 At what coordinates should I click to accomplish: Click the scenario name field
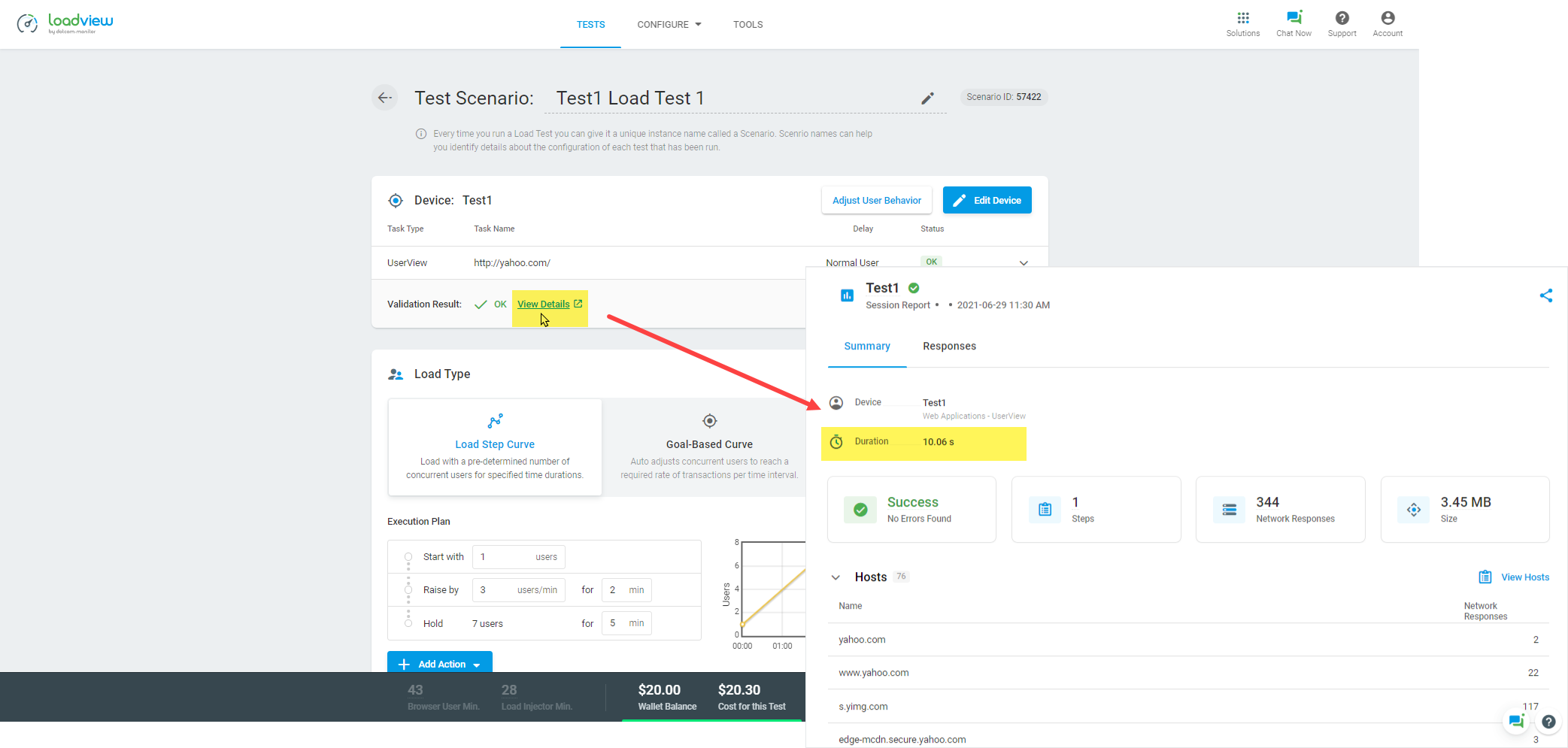tap(745, 98)
